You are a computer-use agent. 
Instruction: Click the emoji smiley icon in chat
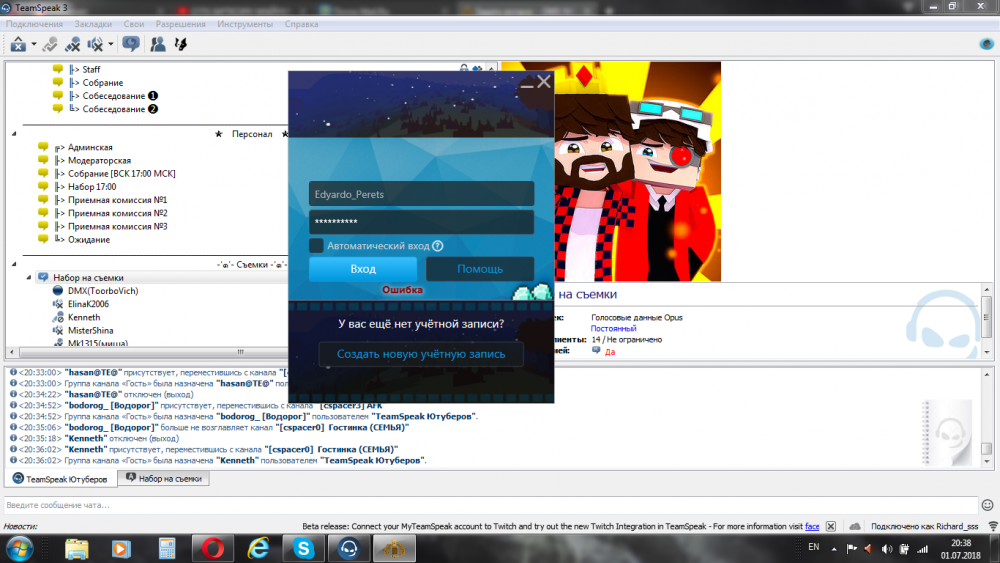coord(988,505)
